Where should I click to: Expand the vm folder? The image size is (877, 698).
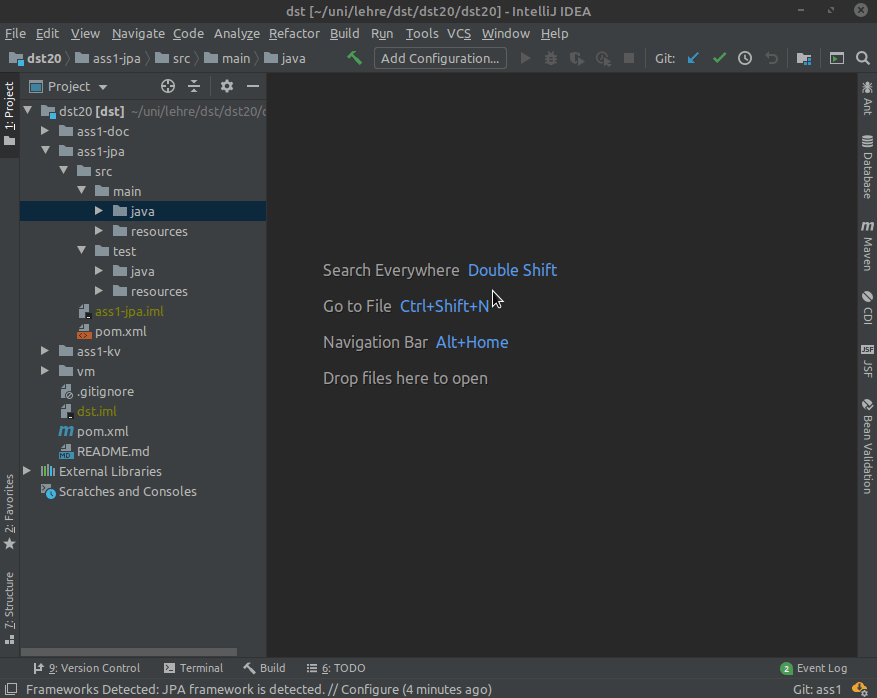coord(45,371)
